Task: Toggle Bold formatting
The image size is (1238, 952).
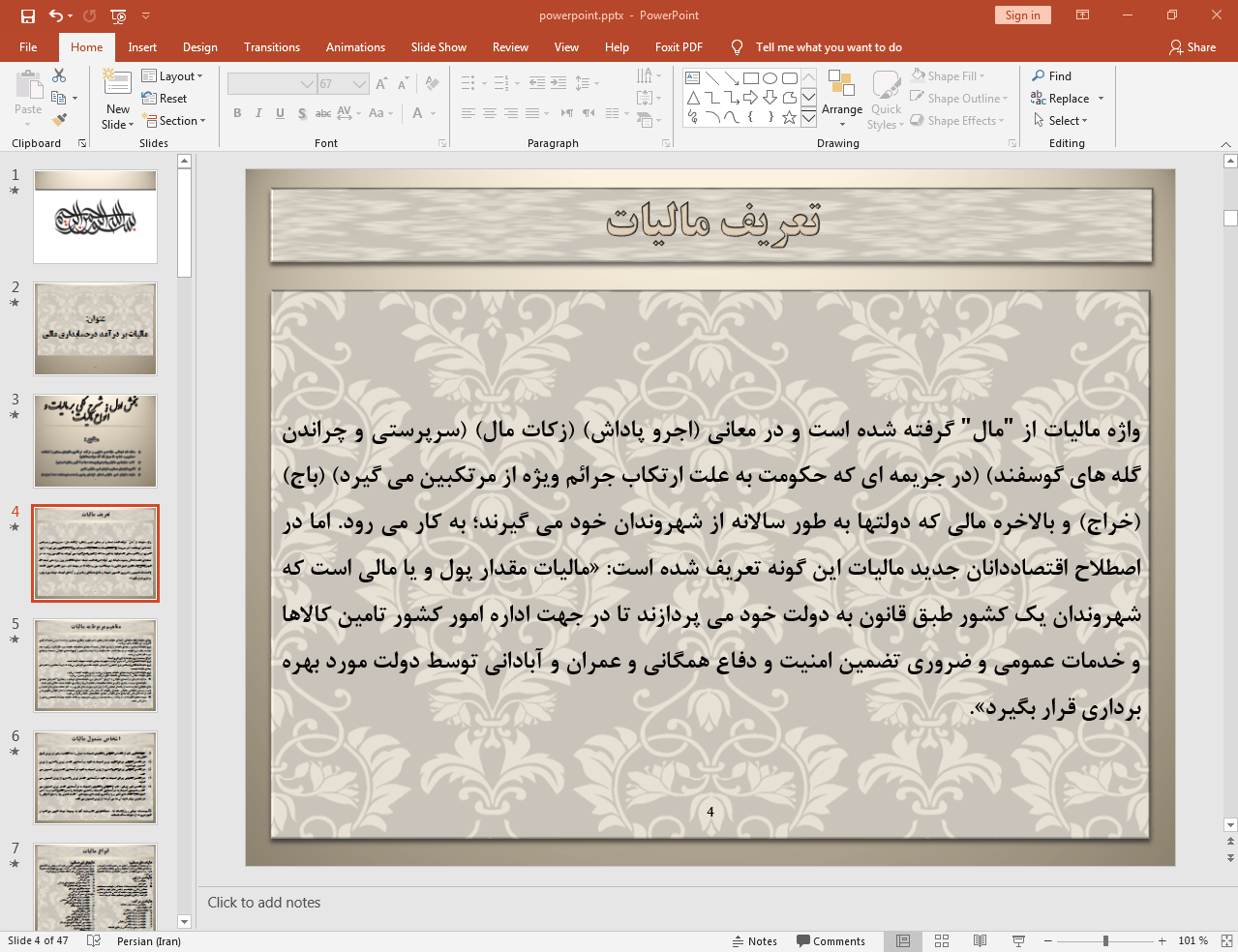Action: [237, 113]
